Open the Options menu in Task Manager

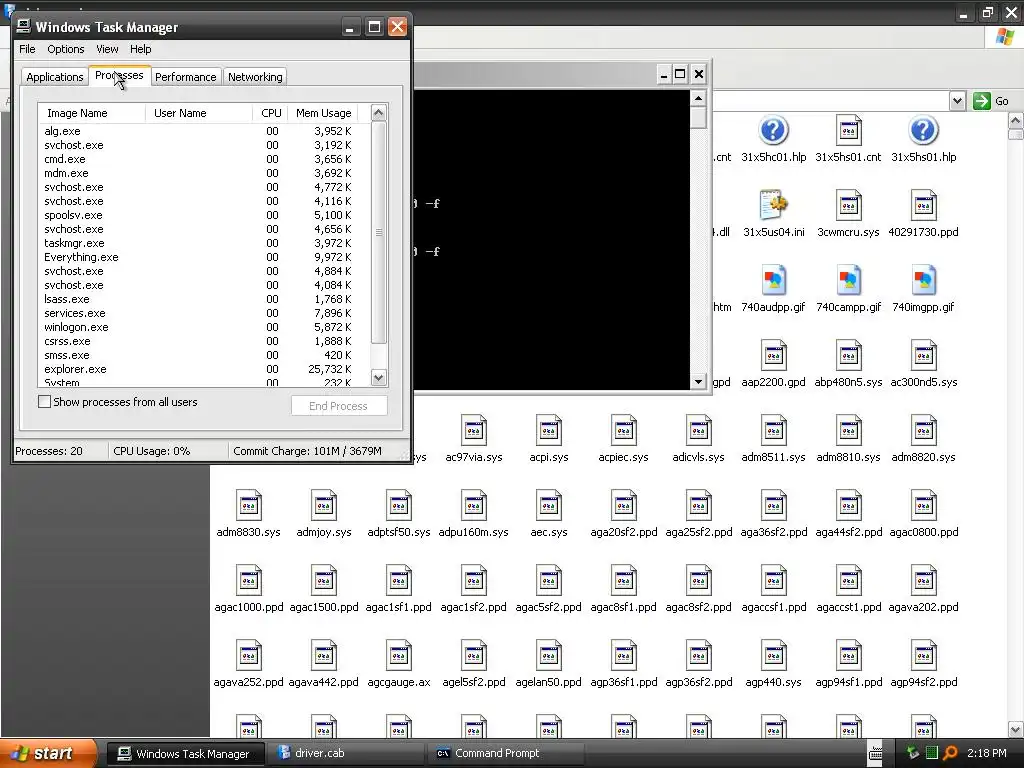point(65,49)
